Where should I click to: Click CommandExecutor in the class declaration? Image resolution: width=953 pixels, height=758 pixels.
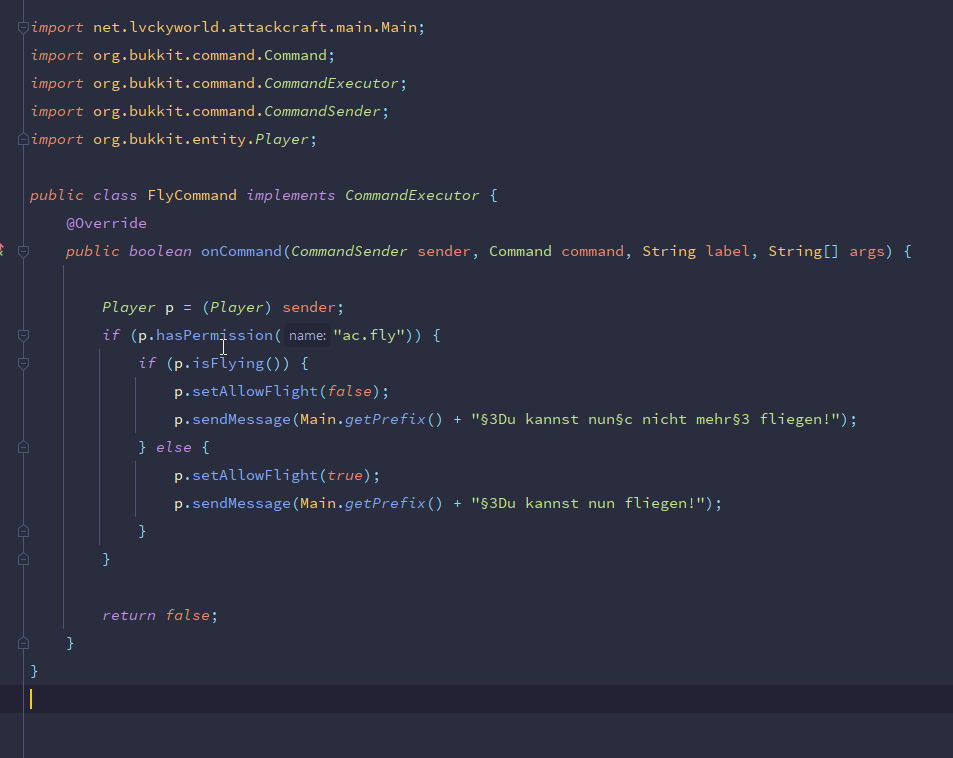point(412,196)
